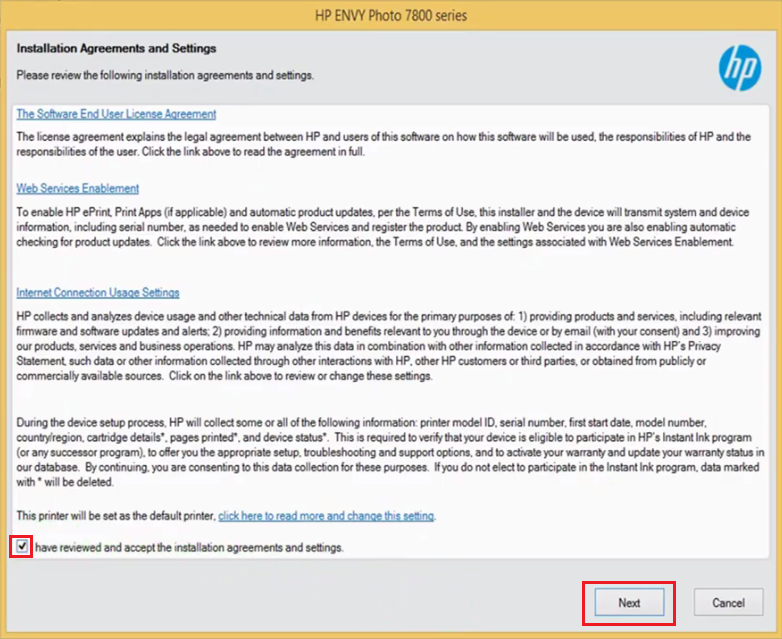The image size is (782, 639).
Task: Click the HP logo icon
Action: [740, 68]
